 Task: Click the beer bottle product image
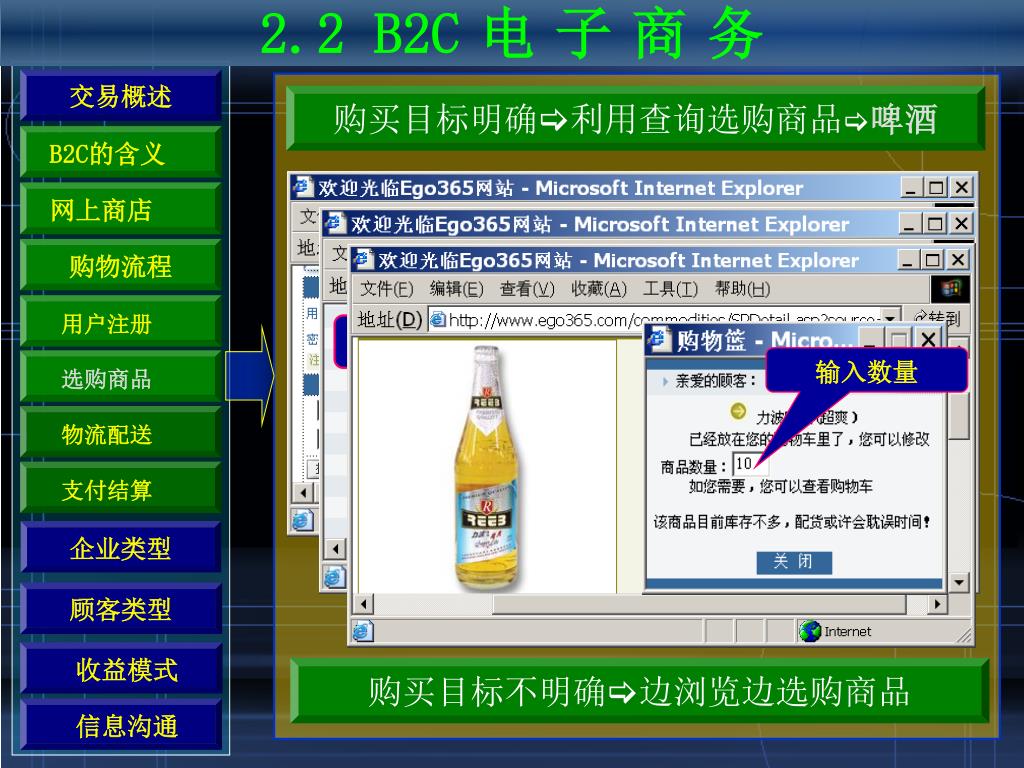(x=487, y=467)
